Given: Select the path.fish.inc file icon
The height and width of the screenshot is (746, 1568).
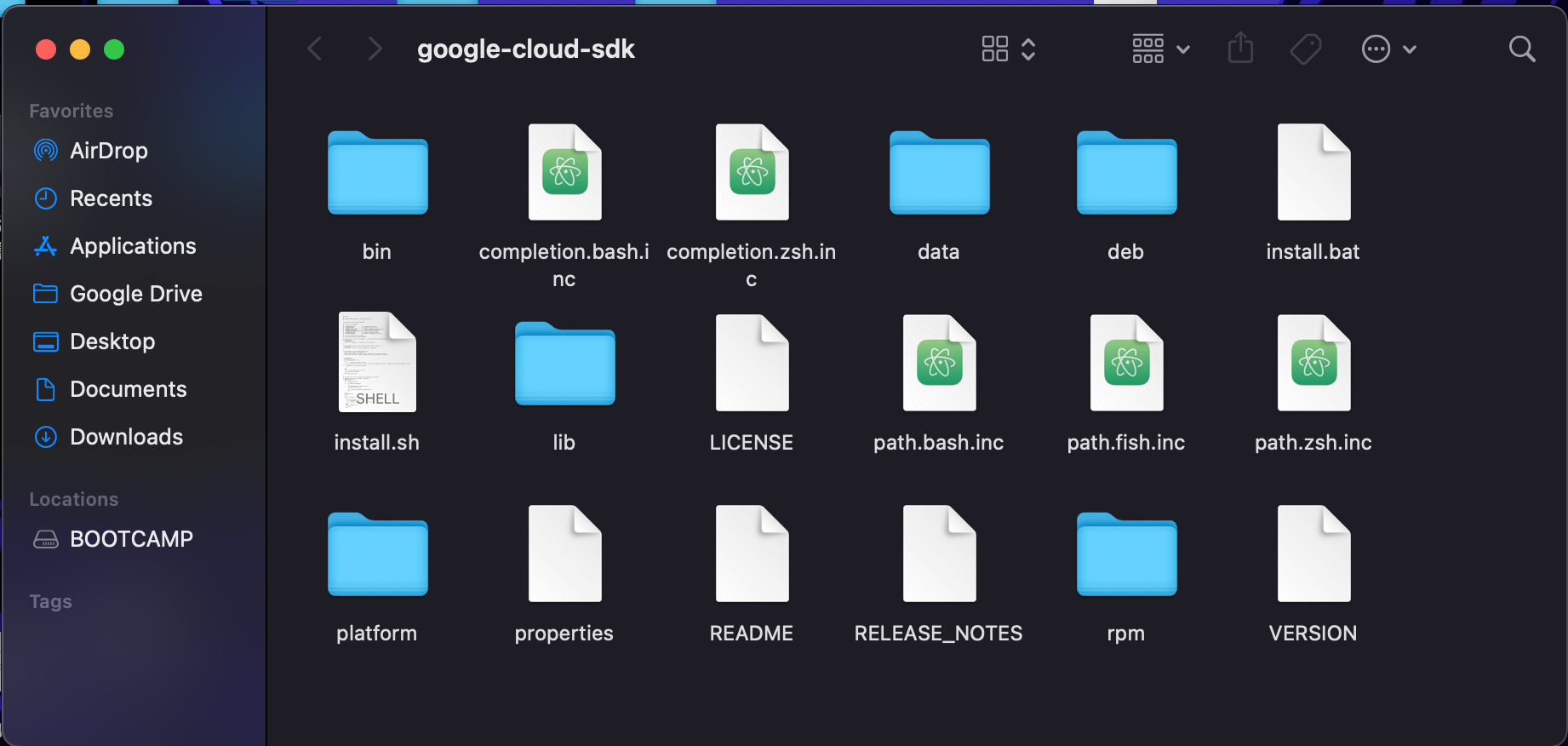Looking at the screenshot, I should coord(1126,363).
